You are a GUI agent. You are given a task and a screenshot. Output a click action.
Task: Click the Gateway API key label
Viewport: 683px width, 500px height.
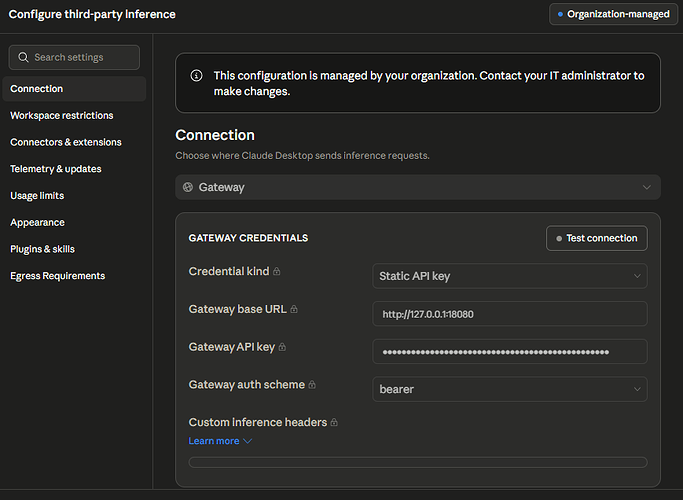point(232,347)
